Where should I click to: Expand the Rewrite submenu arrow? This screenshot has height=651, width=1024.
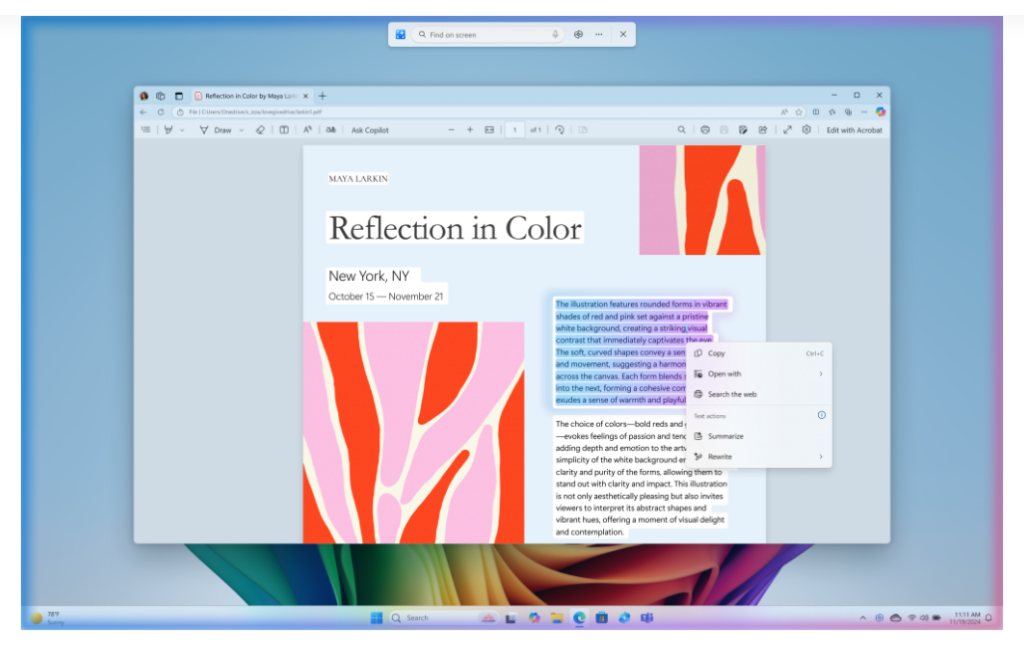(821, 457)
